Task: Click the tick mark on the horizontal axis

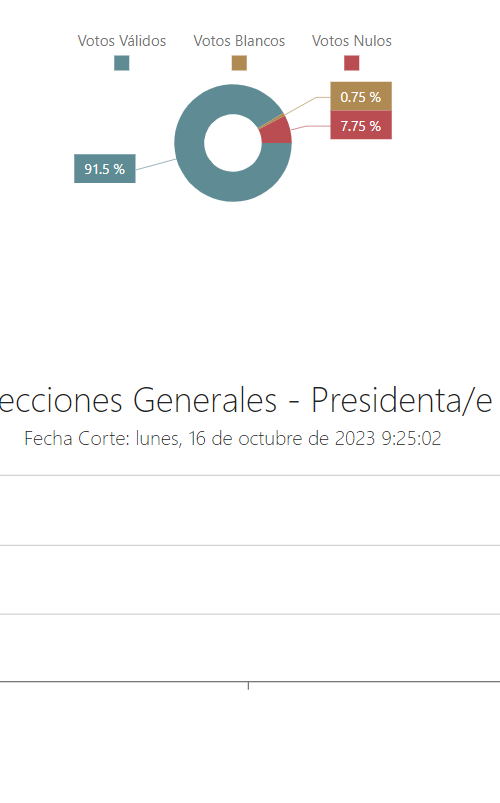Action: point(248,686)
